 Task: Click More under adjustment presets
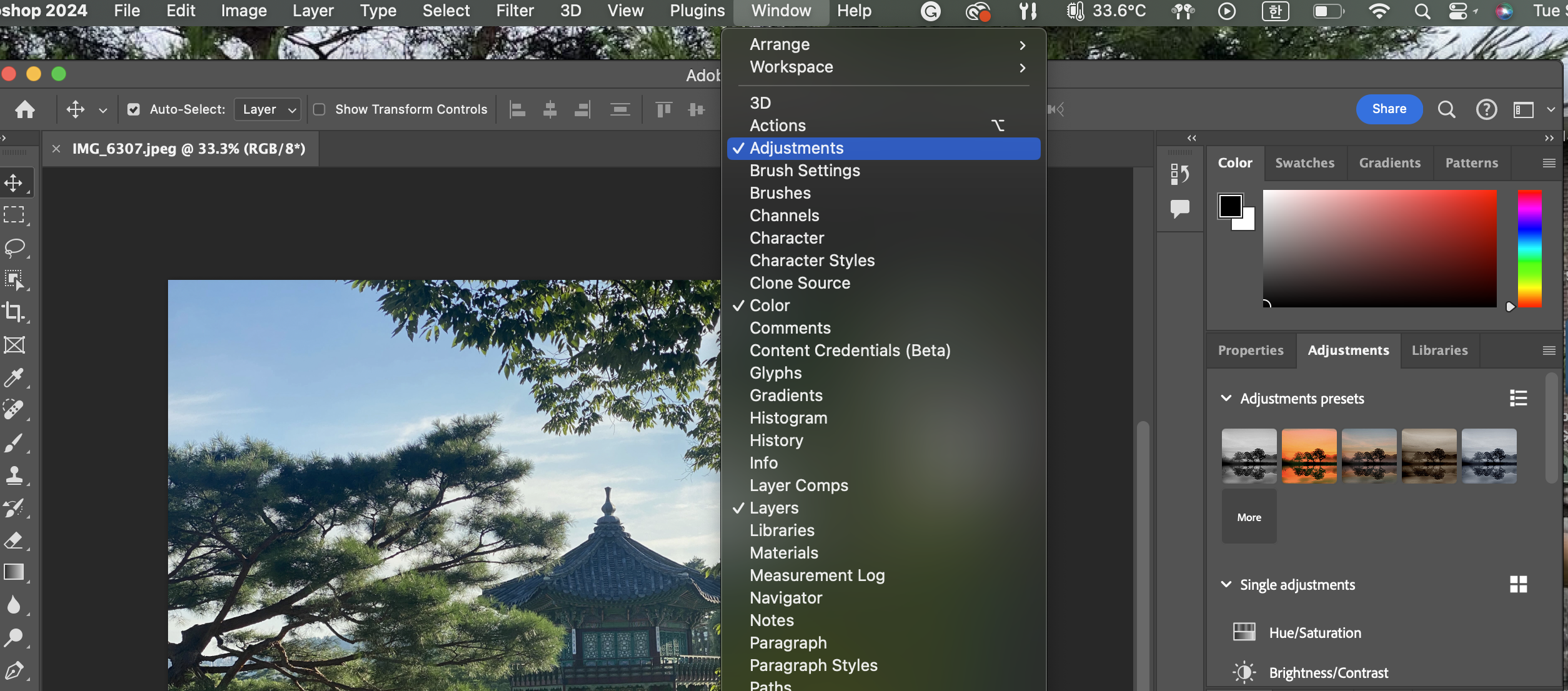point(1249,517)
